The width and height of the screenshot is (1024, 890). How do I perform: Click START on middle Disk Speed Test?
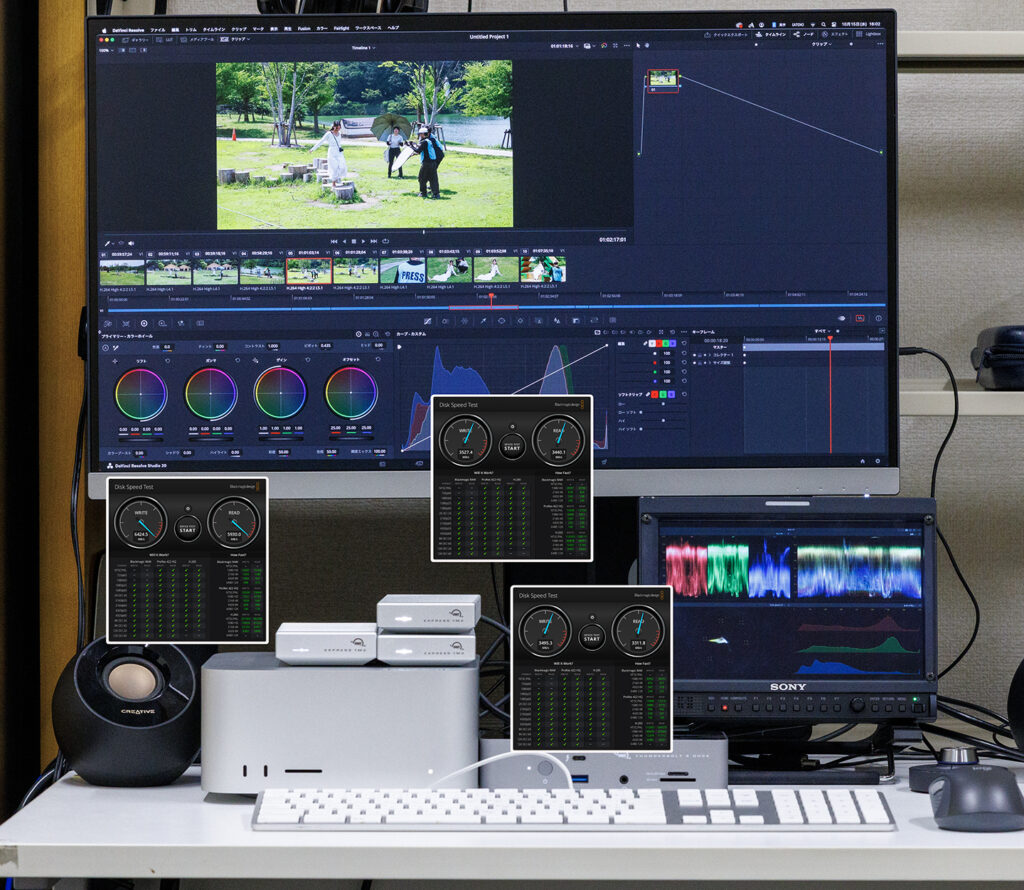pyautogui.click(x=511, y=446)
